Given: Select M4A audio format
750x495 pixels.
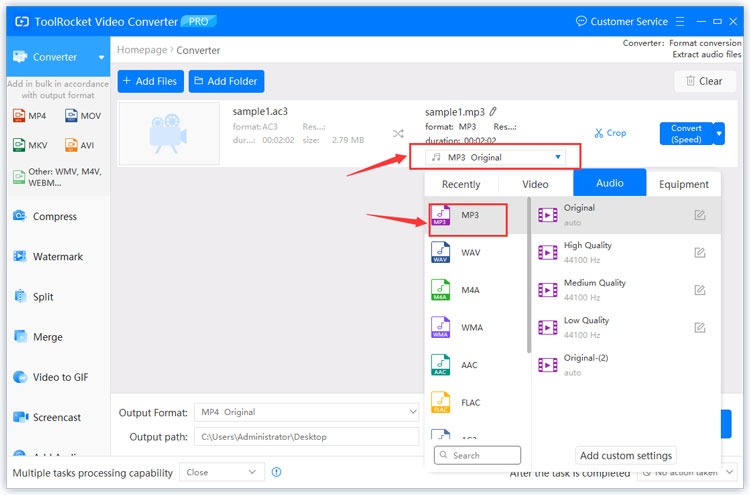Looking at the screenshot, I should pos(476,290).
